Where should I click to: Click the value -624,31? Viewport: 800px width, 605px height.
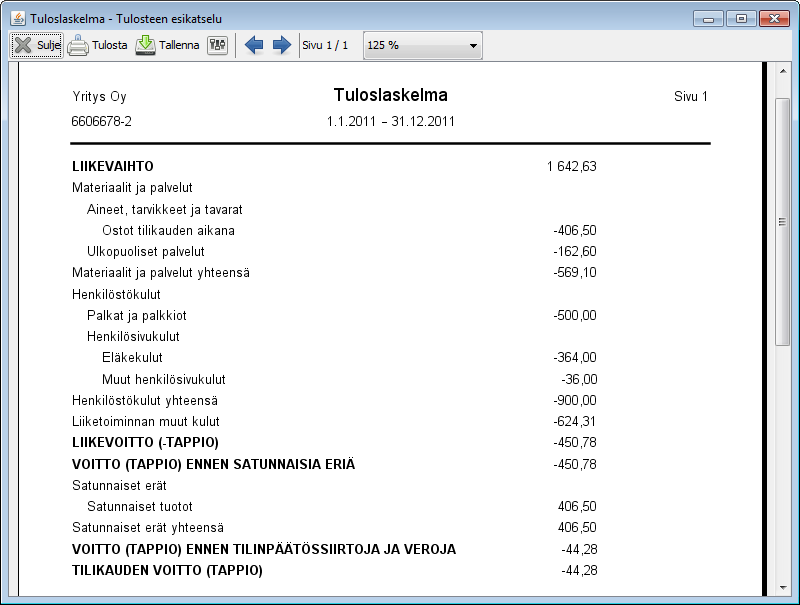(x=574, y=421)
